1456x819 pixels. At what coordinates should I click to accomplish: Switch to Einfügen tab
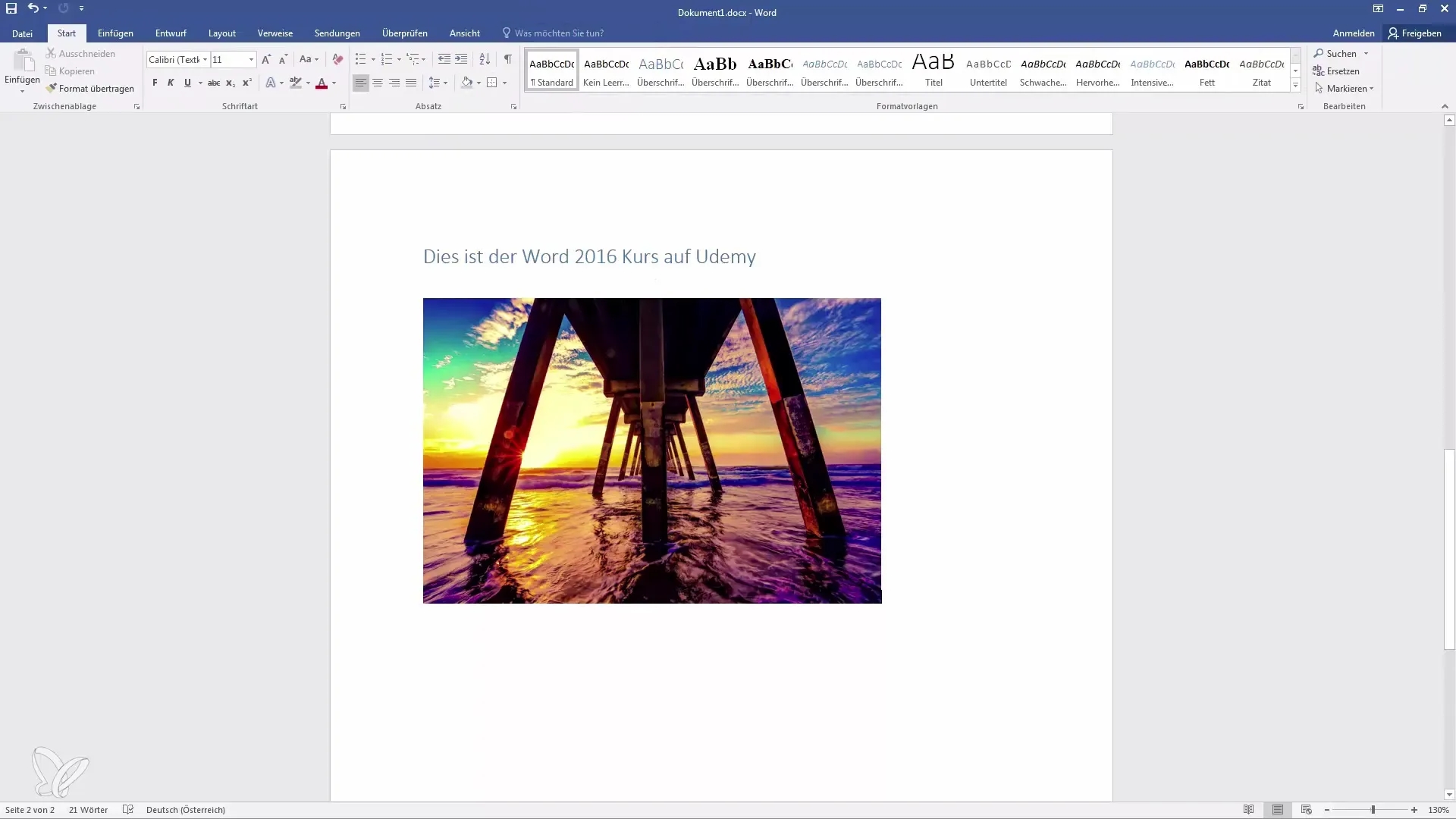115,33
